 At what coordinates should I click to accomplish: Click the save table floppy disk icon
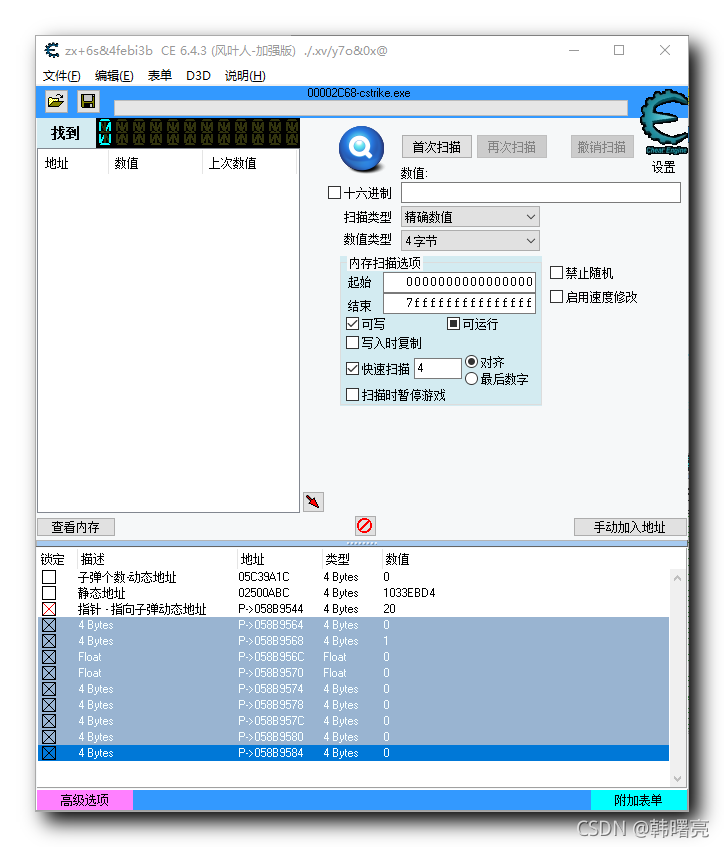tap(88, 101)
